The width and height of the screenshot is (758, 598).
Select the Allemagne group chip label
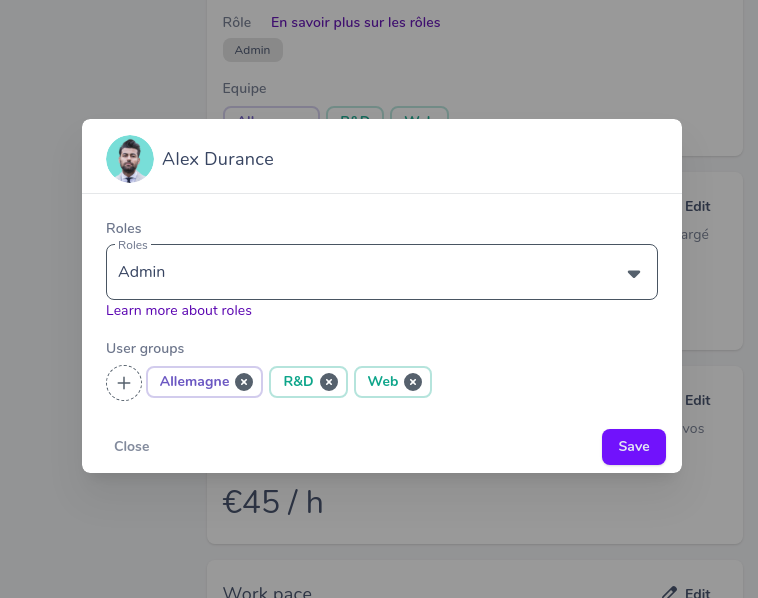194,381
